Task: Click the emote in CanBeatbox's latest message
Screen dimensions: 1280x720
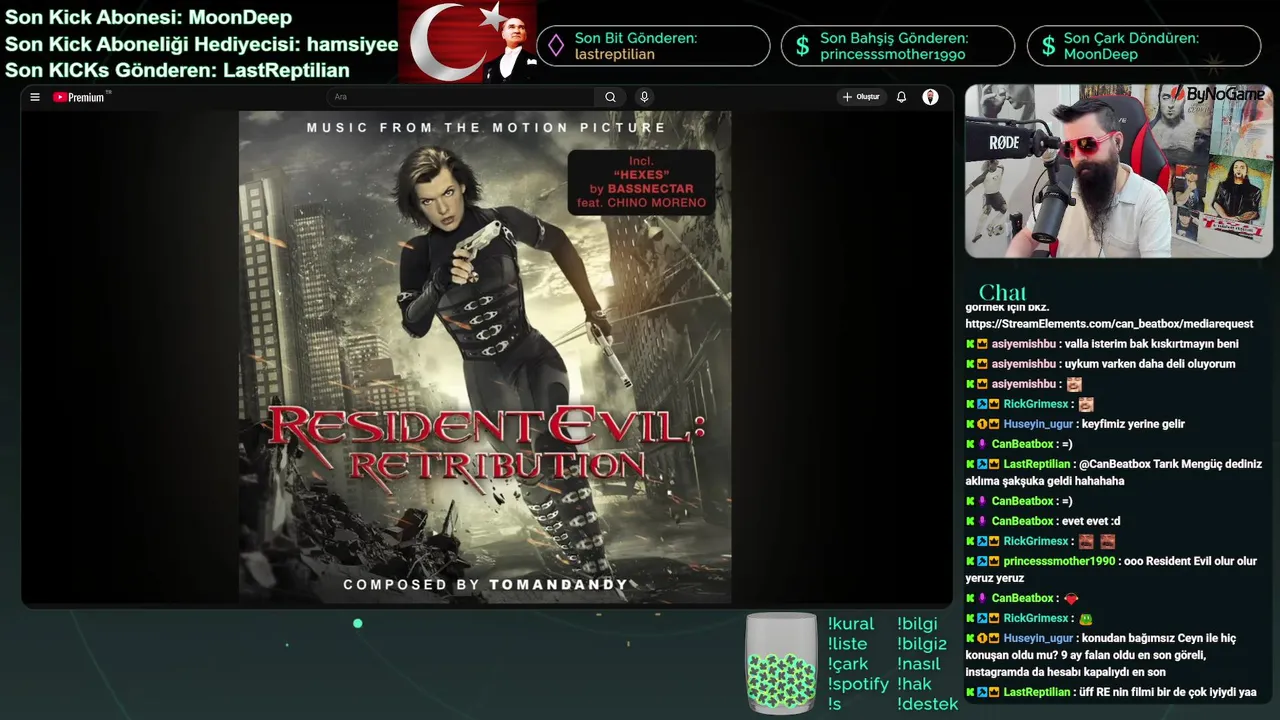Action: point(1071,598)
